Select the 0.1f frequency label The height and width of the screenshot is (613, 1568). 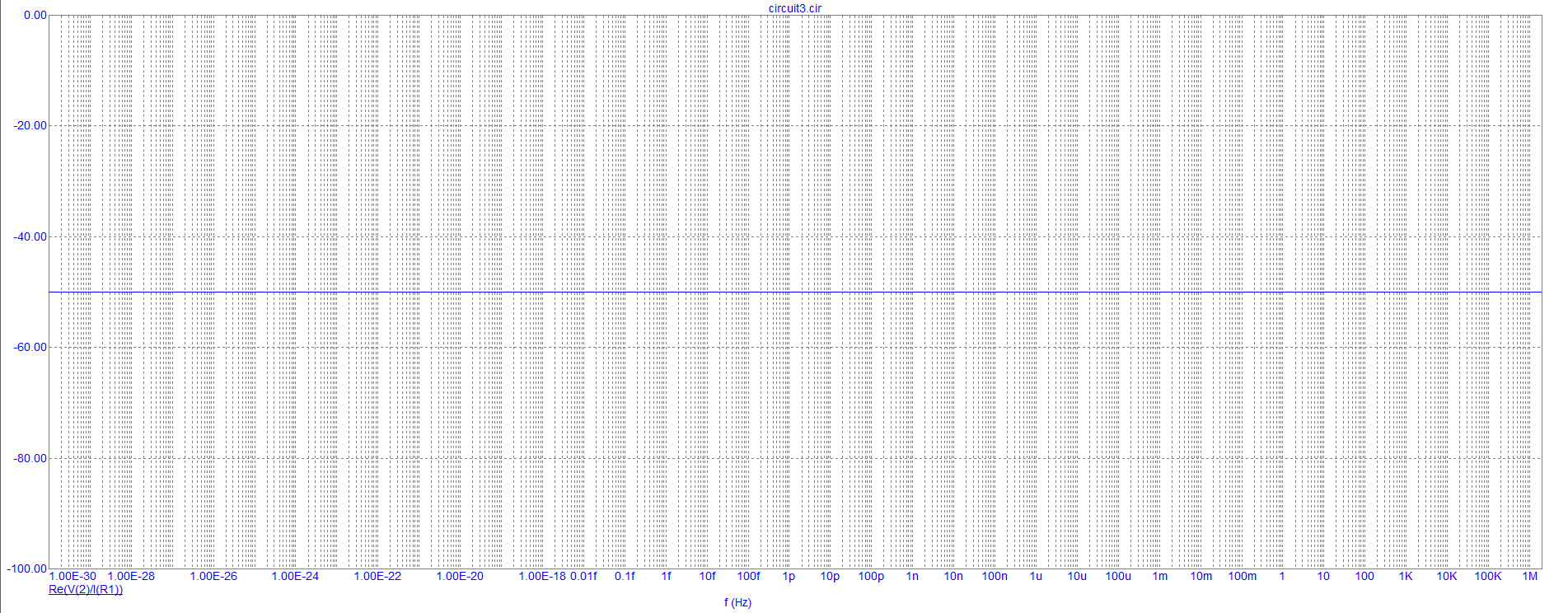pos(625,576)
